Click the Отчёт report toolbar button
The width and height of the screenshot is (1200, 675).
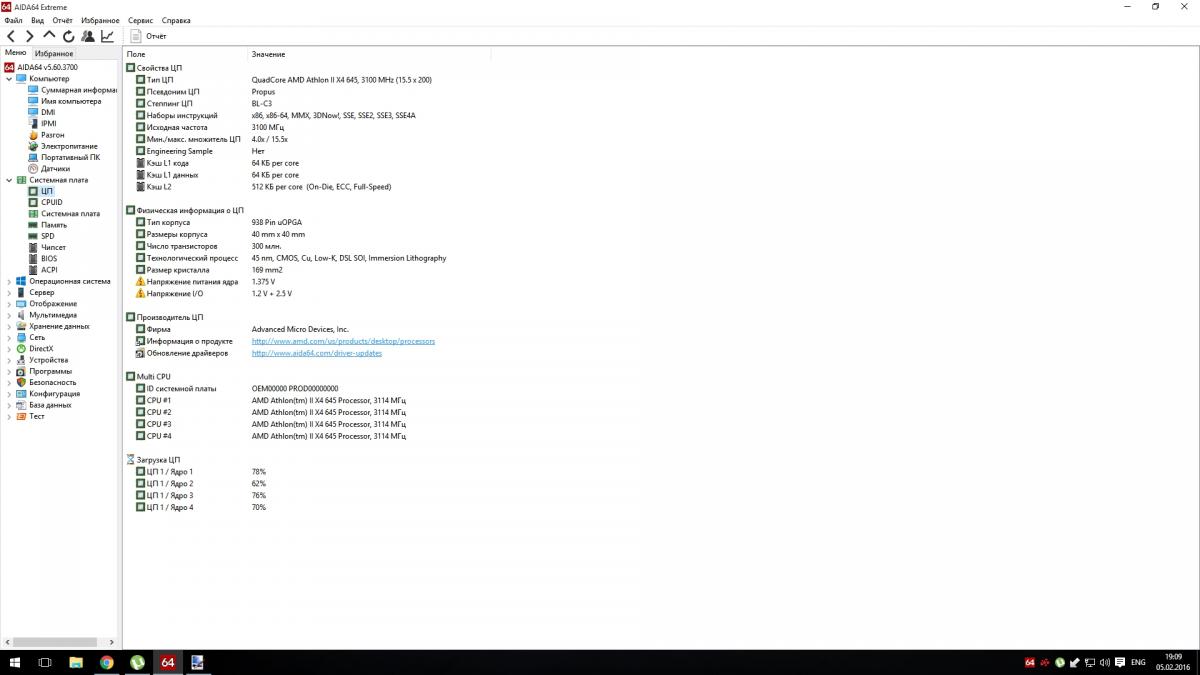point(149,36)
